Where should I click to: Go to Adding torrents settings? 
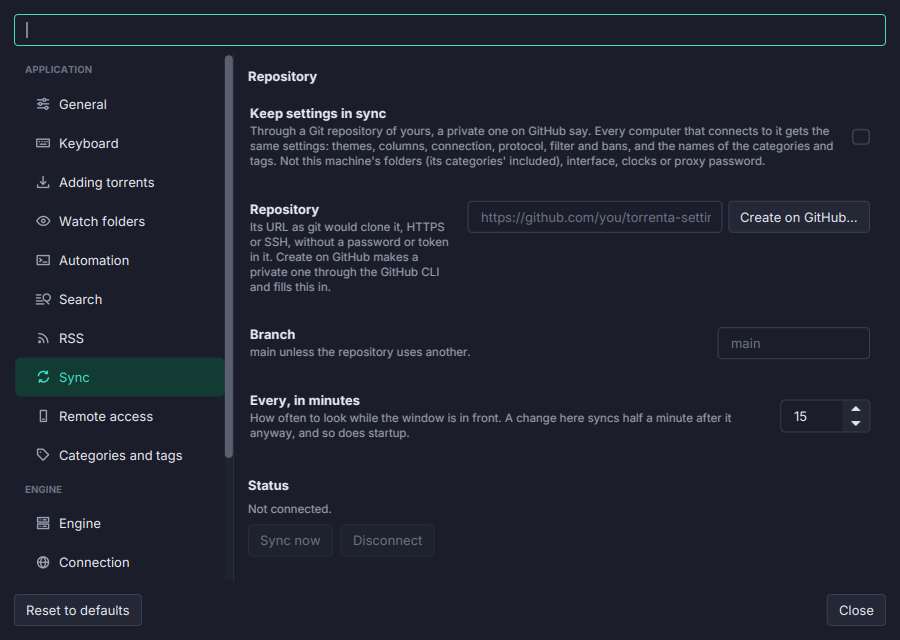pos(119,182)
